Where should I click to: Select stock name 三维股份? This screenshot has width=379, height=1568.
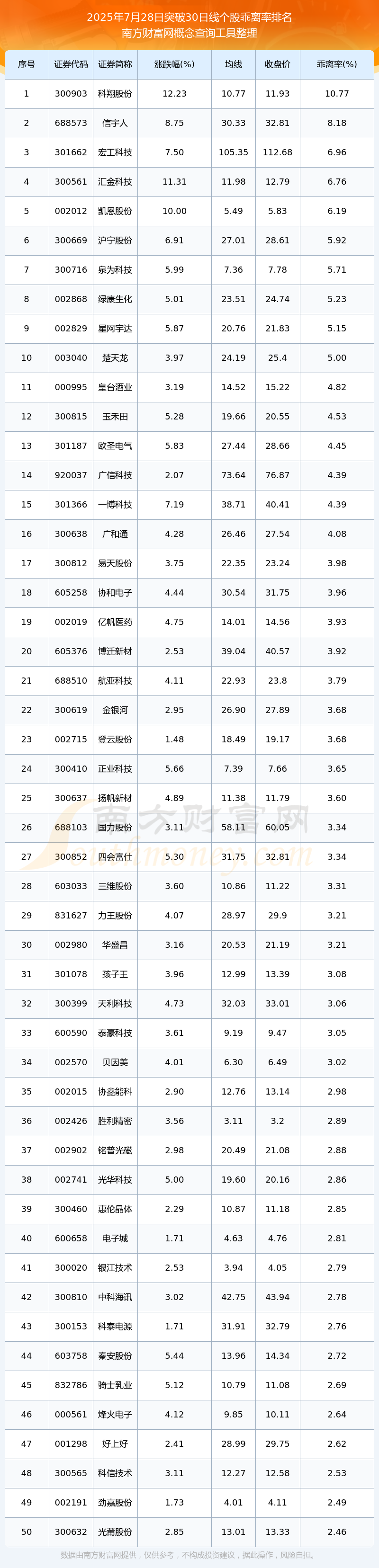(x=115, y=886)
